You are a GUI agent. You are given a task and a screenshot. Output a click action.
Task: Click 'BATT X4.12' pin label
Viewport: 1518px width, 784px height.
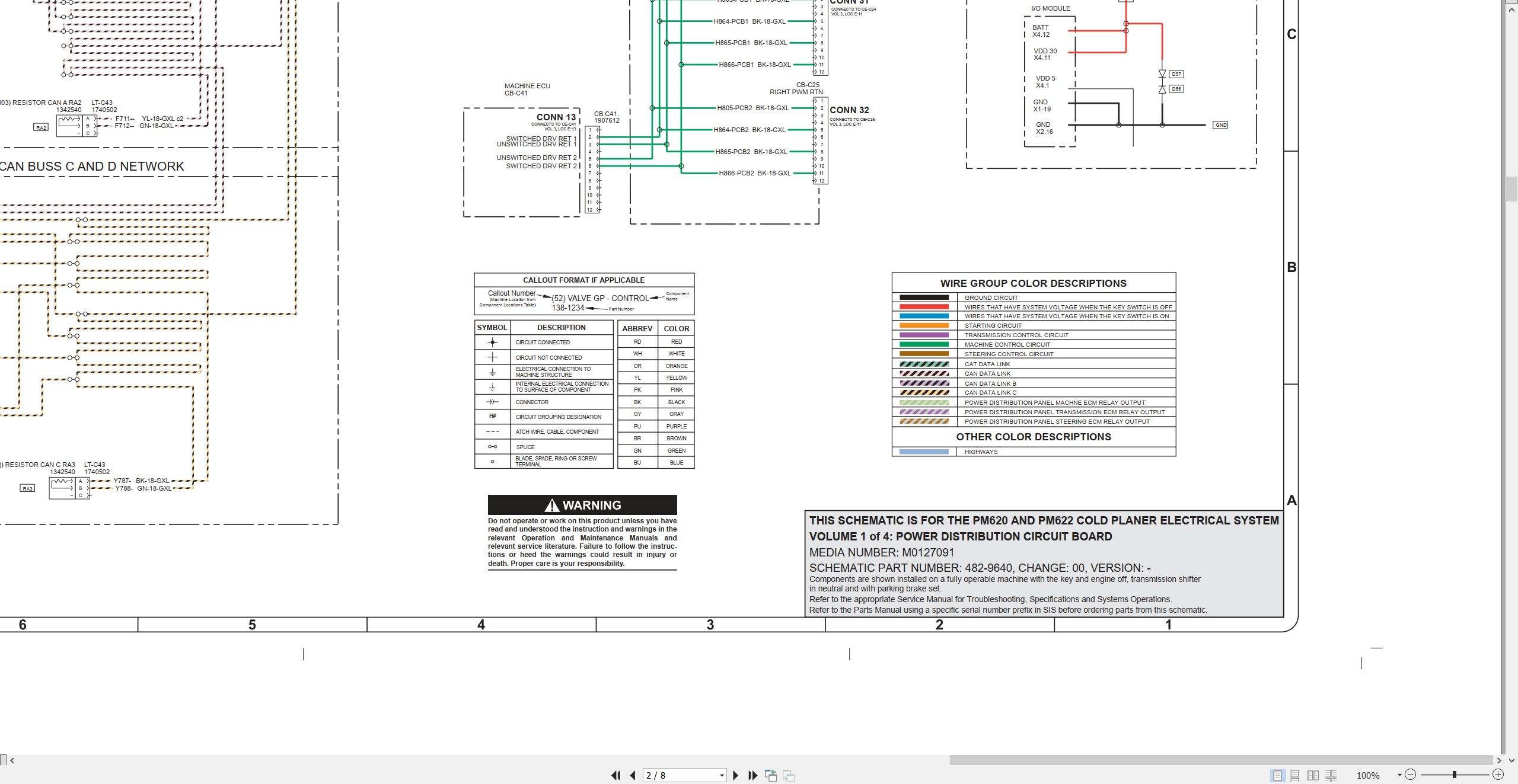(1041, 31)
